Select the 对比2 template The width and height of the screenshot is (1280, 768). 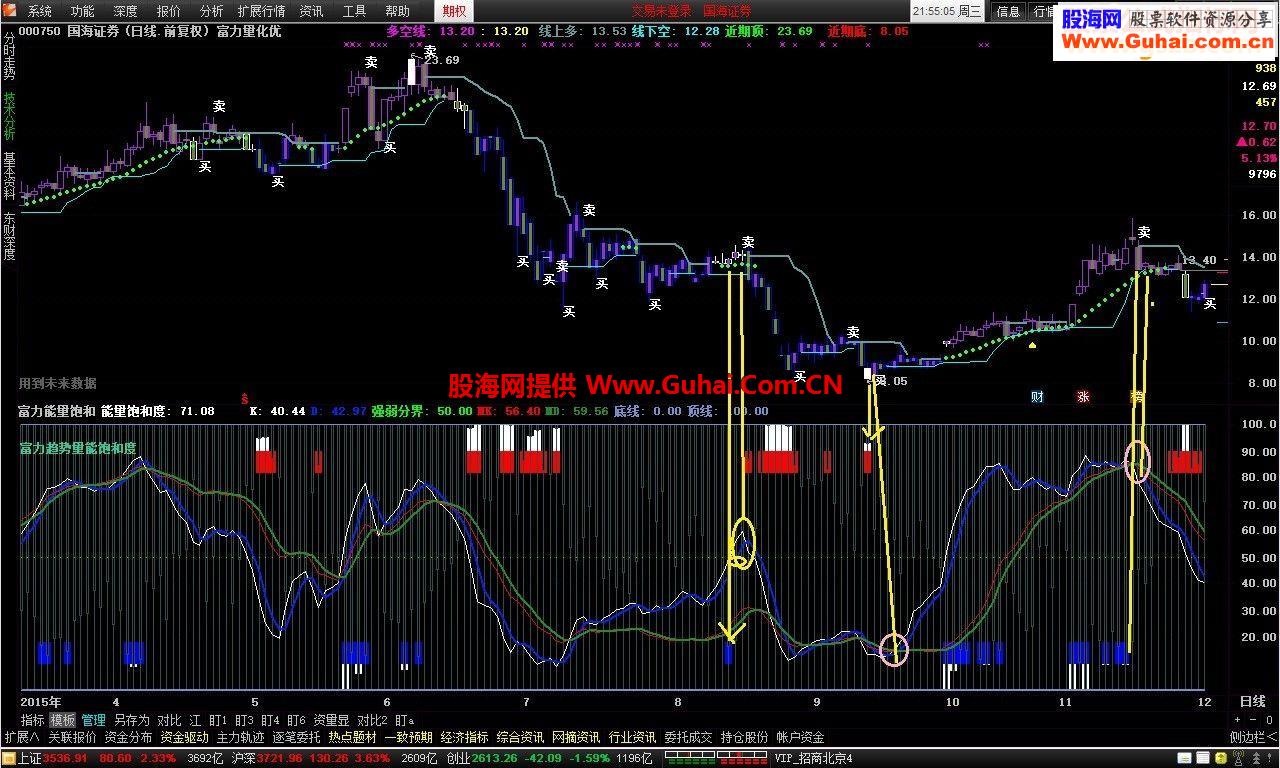372,720
